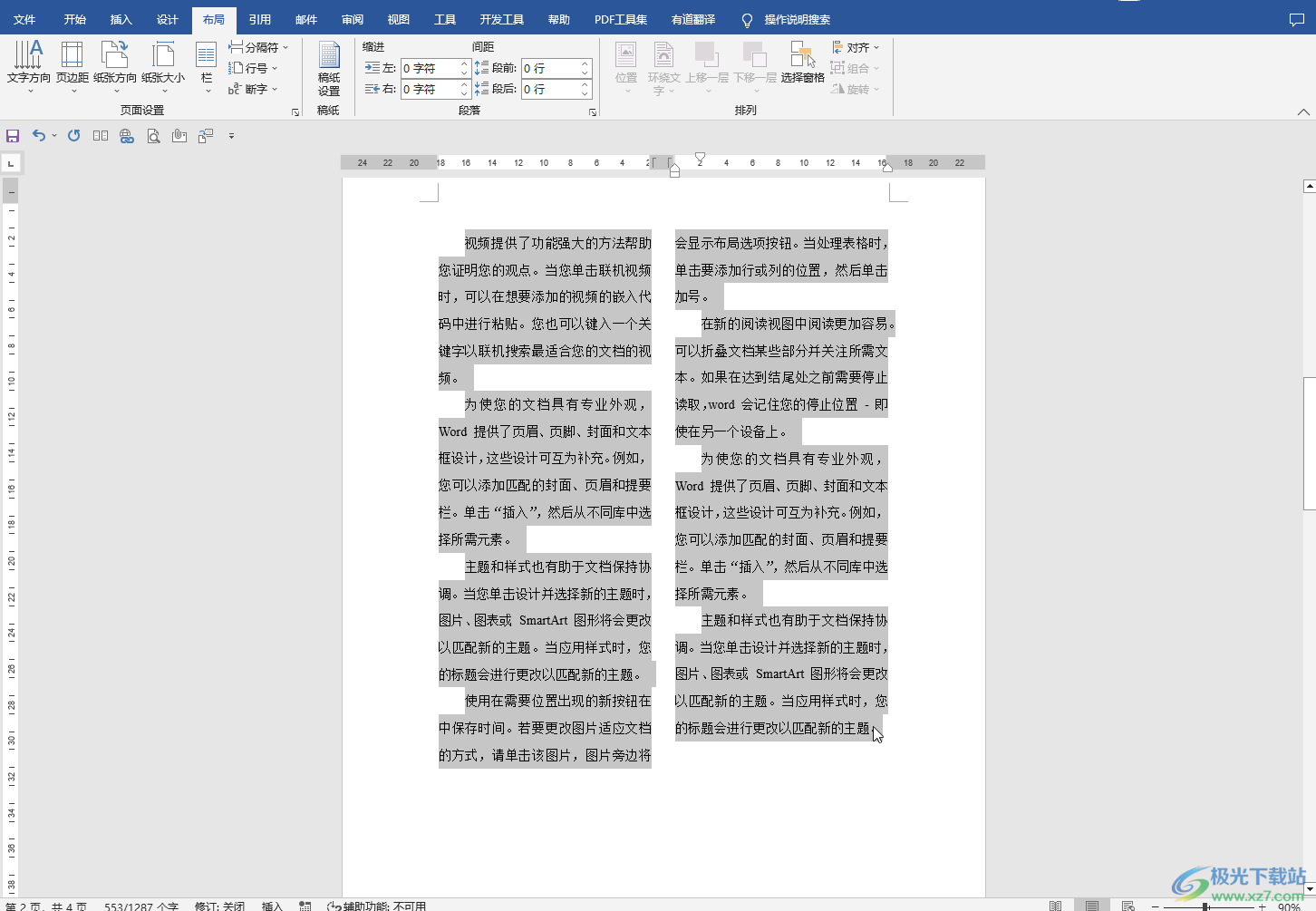Screen dimensions: 1316x911
Task: Open the Page Setup dialog launcher
Action: pos(295,112)
